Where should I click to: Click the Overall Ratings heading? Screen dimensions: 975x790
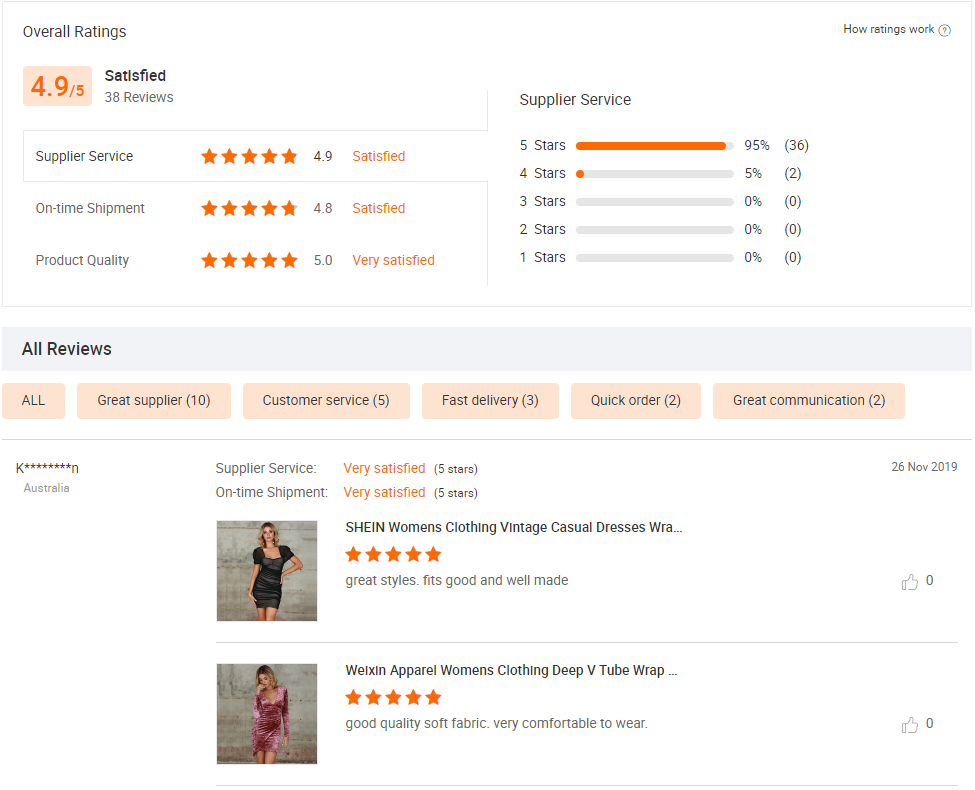coord(75,32)
